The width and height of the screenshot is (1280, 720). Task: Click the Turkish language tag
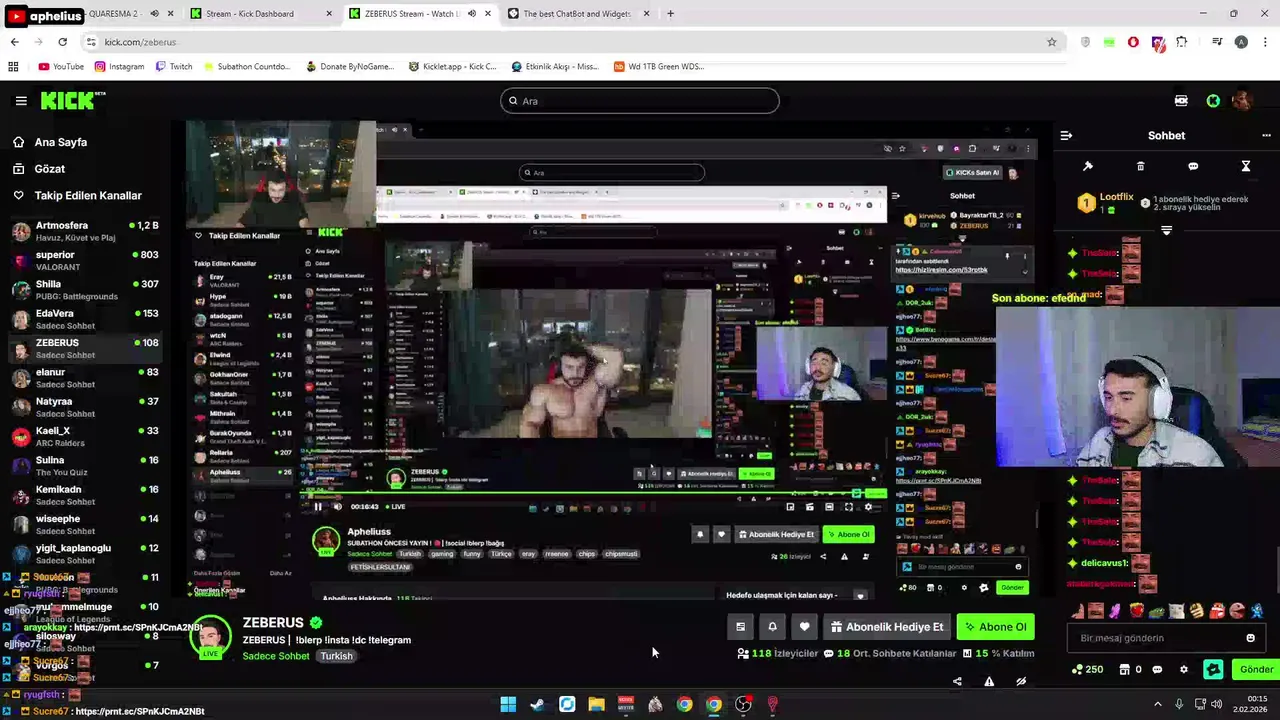[336, 656]
